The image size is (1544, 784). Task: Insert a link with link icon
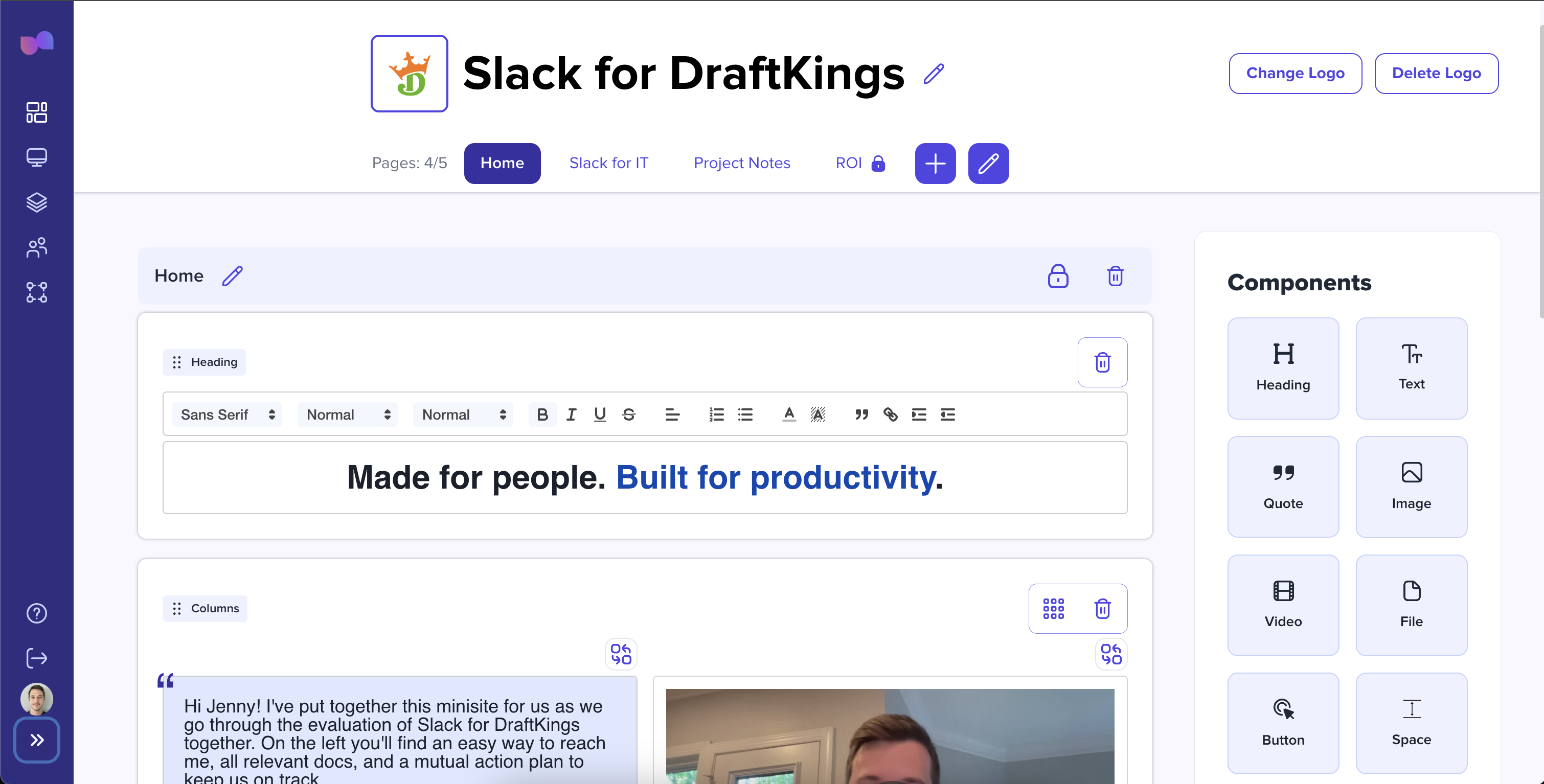click(x=890, y=414)
